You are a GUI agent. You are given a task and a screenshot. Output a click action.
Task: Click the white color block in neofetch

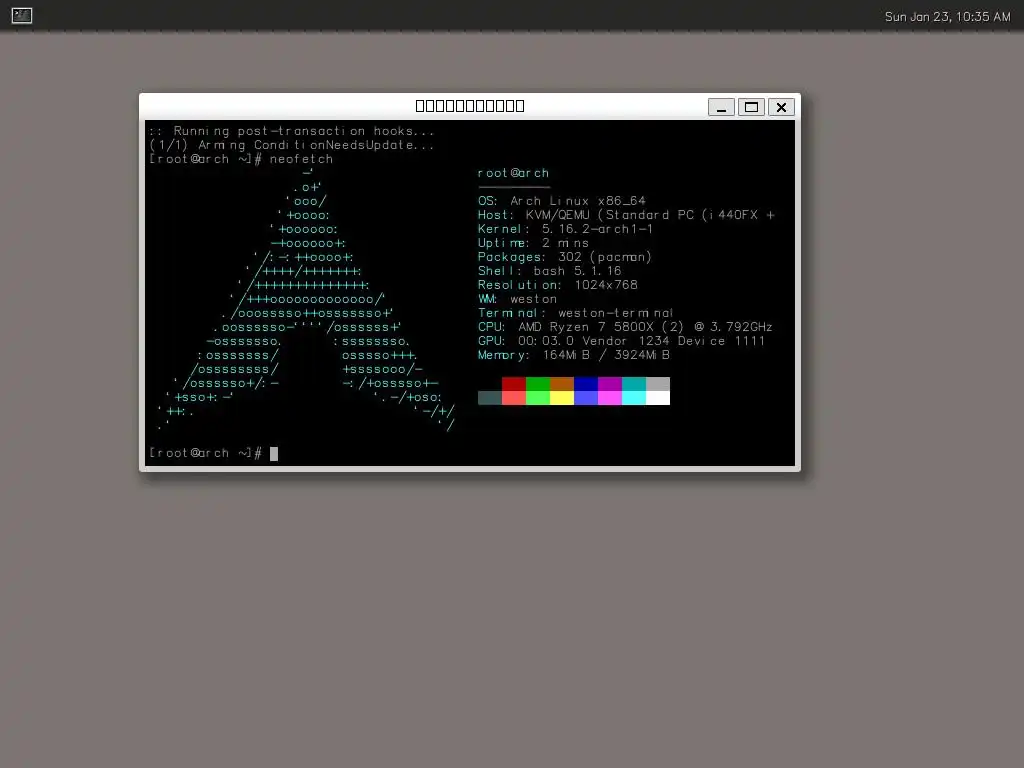(658, 398)
